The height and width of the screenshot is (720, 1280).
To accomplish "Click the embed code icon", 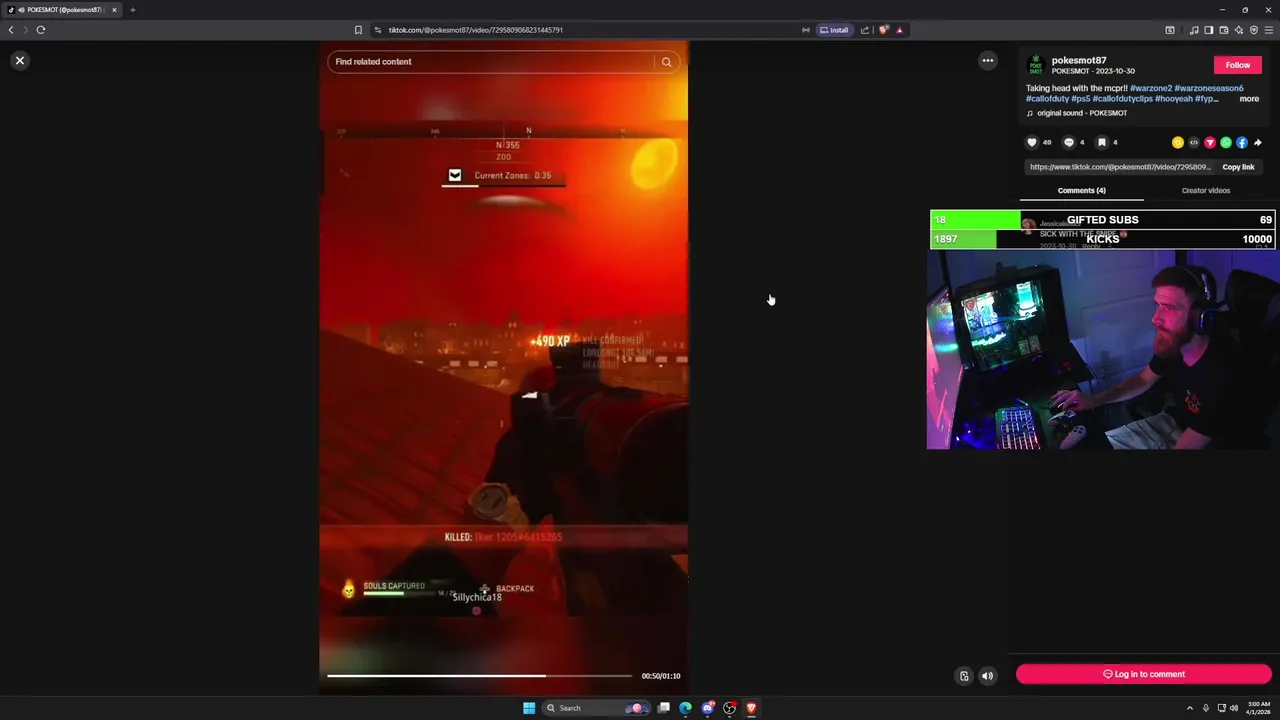I will pyautogui.click(x=1194, y=143).
